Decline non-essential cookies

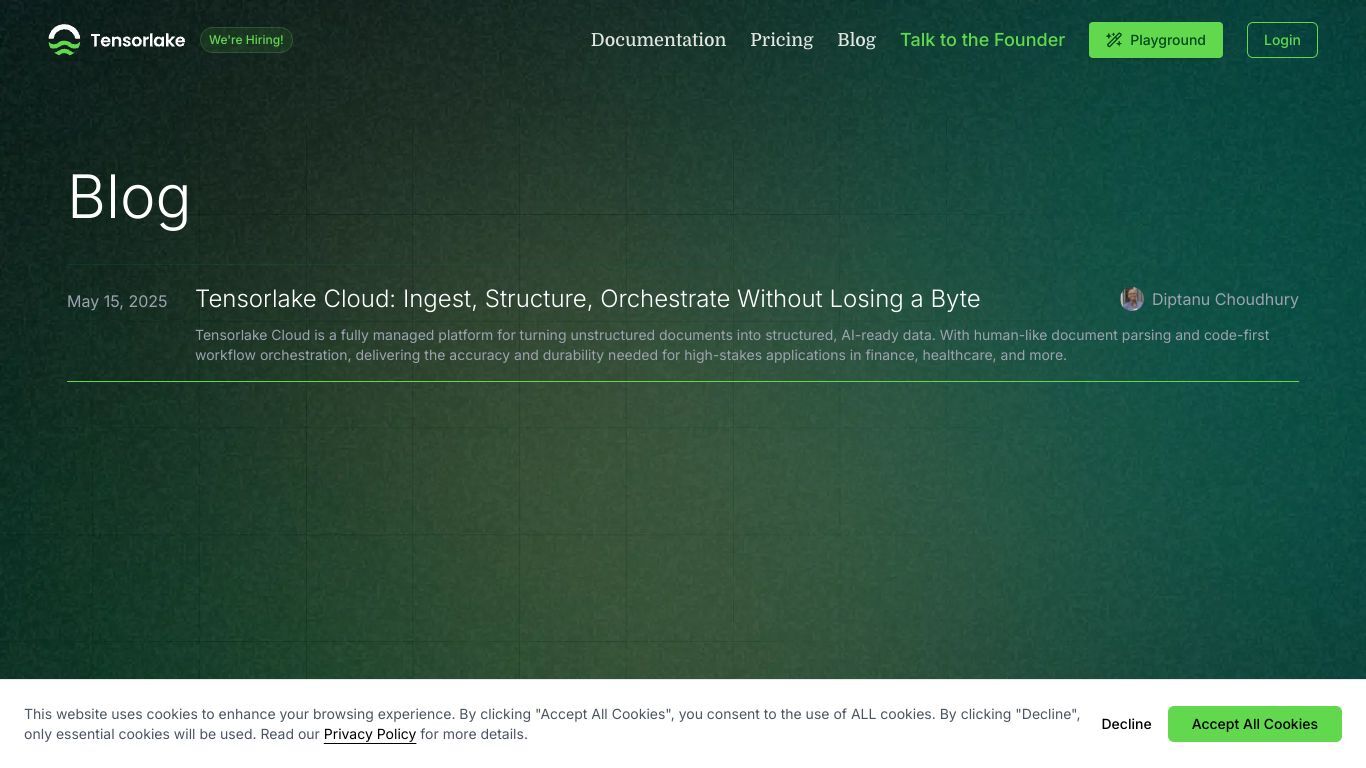[x=1126, y=724]
